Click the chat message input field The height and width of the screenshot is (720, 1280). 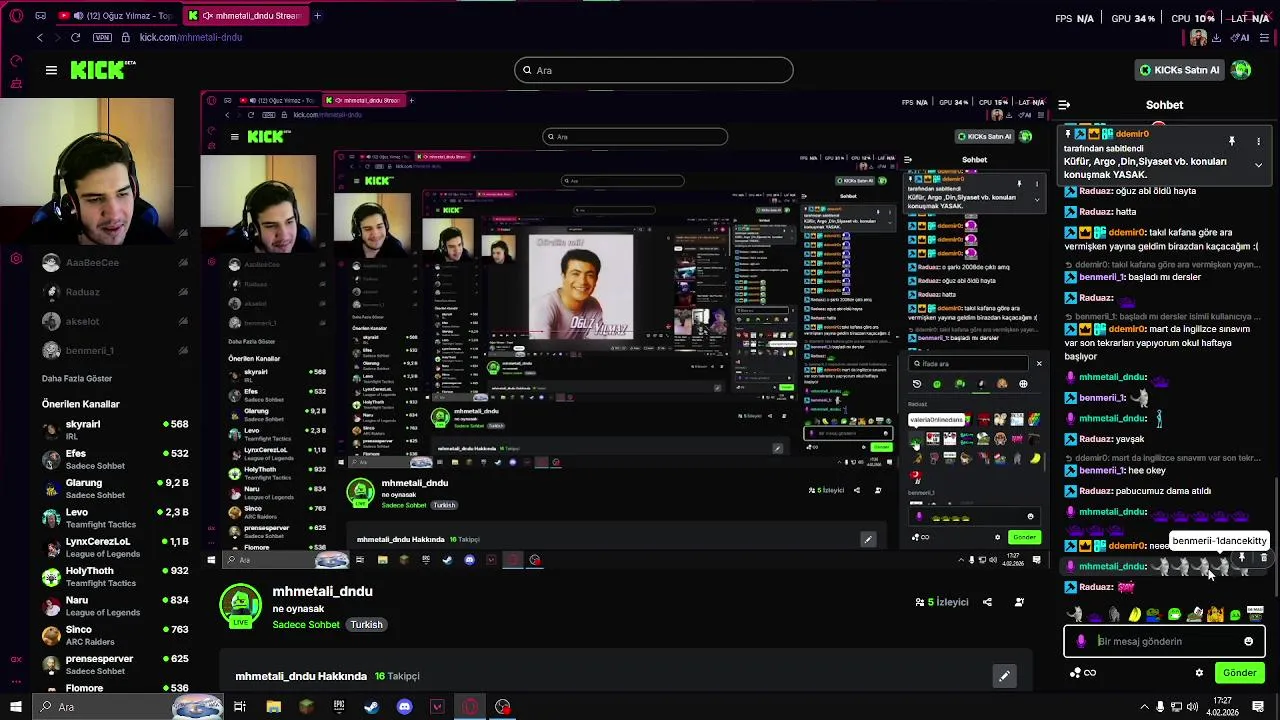(1164, 642)
